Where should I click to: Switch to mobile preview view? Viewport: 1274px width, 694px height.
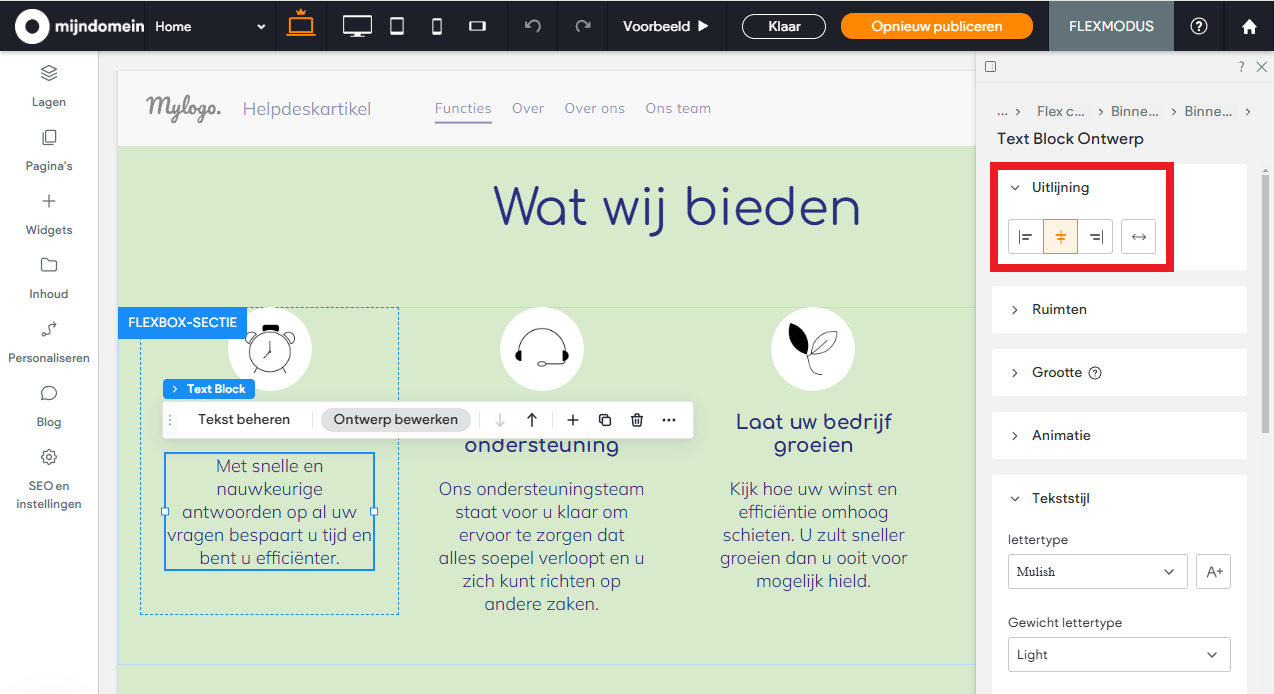pyautogui.click(x=436, y=26)
